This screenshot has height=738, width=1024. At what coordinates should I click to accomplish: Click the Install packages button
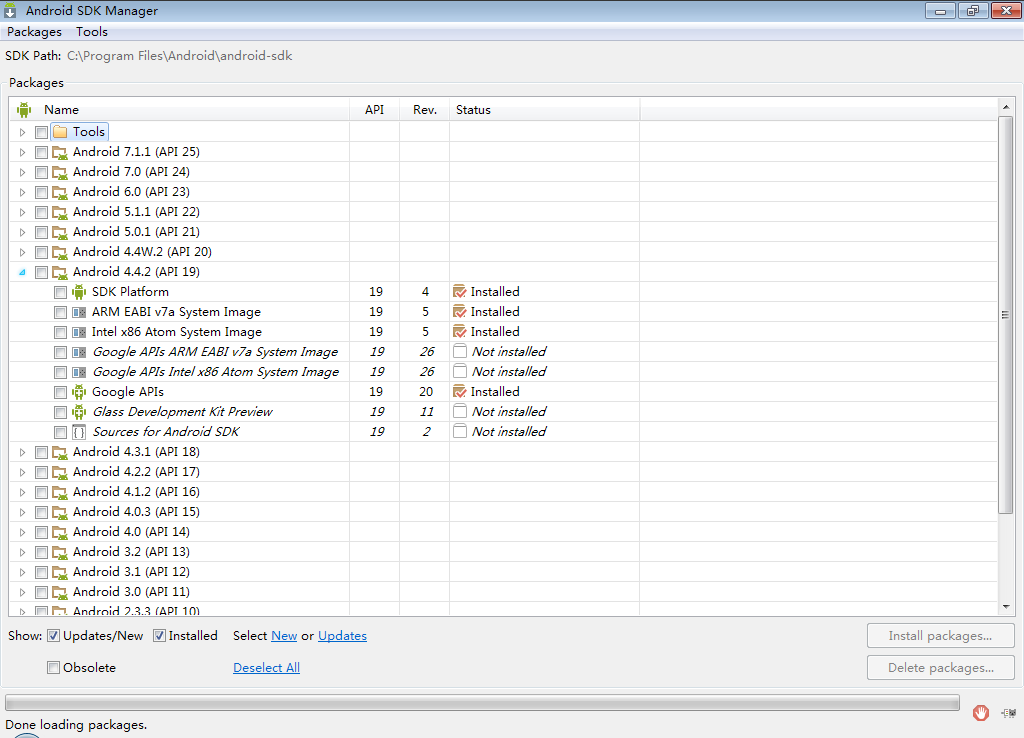click(940, 635)
